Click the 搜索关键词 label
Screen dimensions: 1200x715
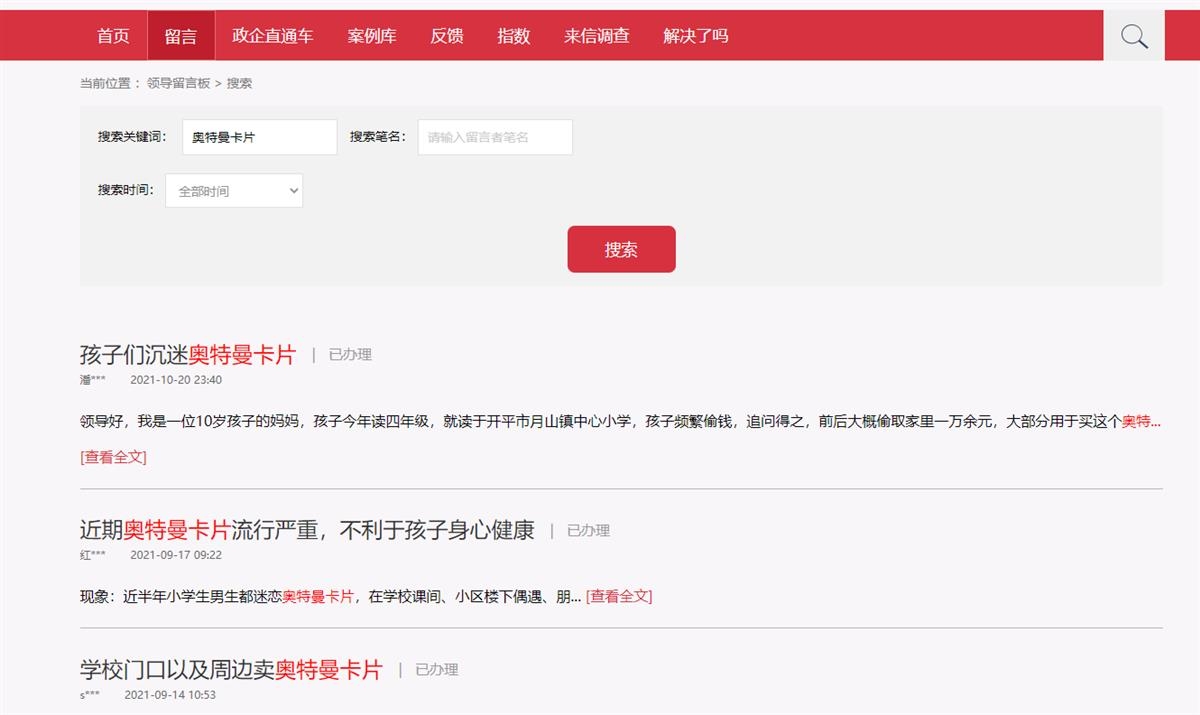click(132, 137)
